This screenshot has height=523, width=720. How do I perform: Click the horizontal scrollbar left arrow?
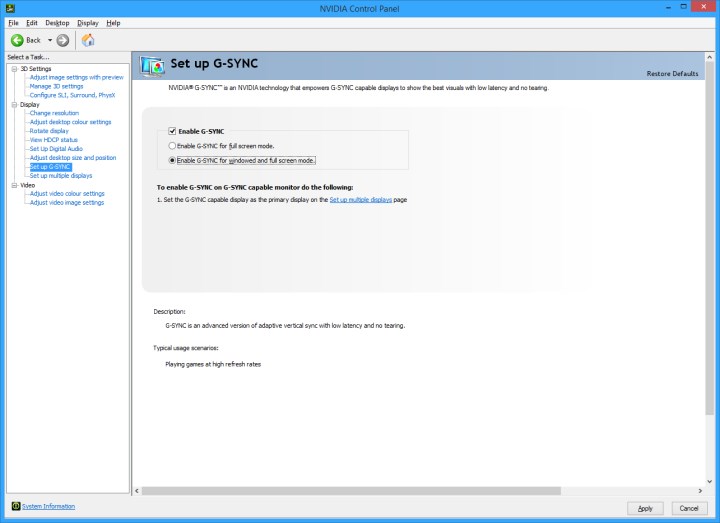(x=137, y=491)
